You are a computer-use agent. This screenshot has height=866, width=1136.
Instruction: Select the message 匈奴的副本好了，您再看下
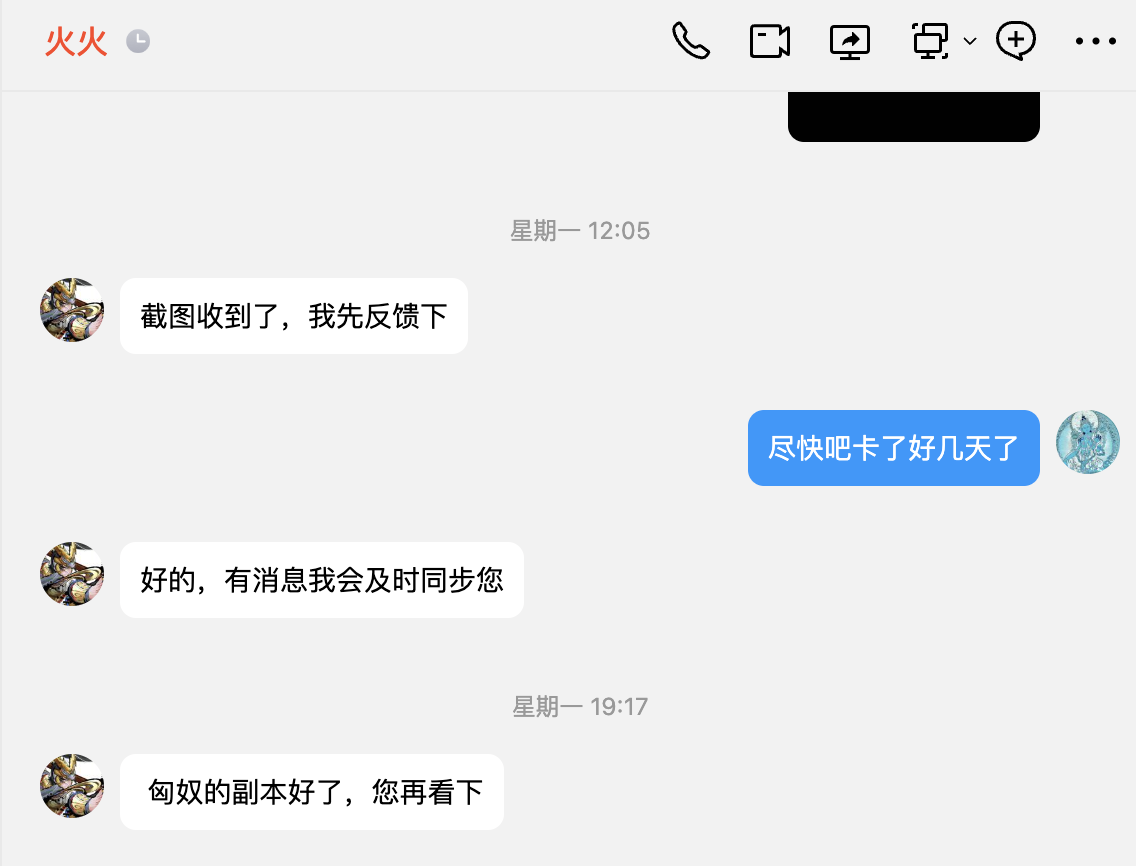pos(312,791)
